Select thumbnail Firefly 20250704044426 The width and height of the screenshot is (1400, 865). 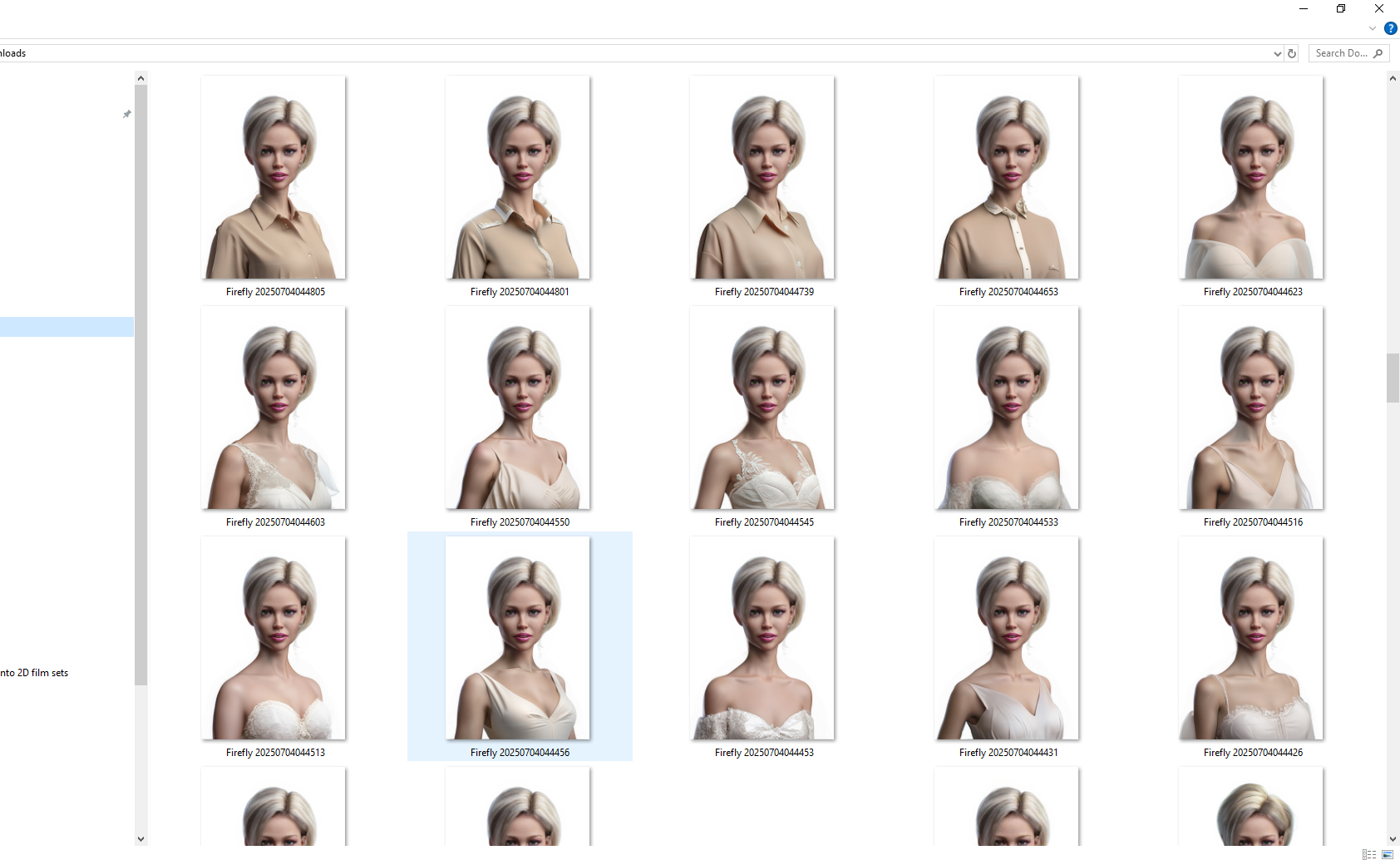pos(1251,638)
